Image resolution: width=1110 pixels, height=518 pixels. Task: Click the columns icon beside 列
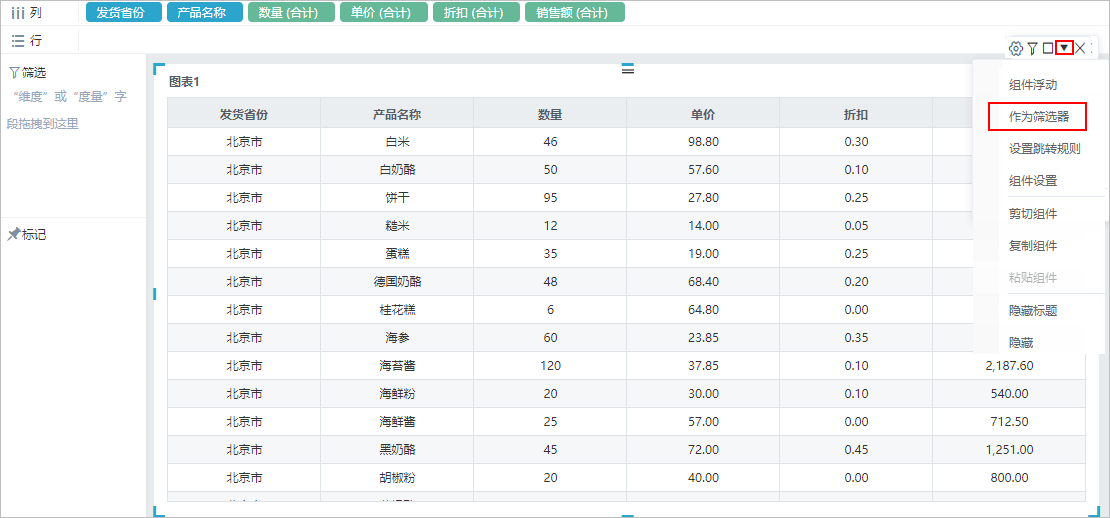[x=18, y=13]
